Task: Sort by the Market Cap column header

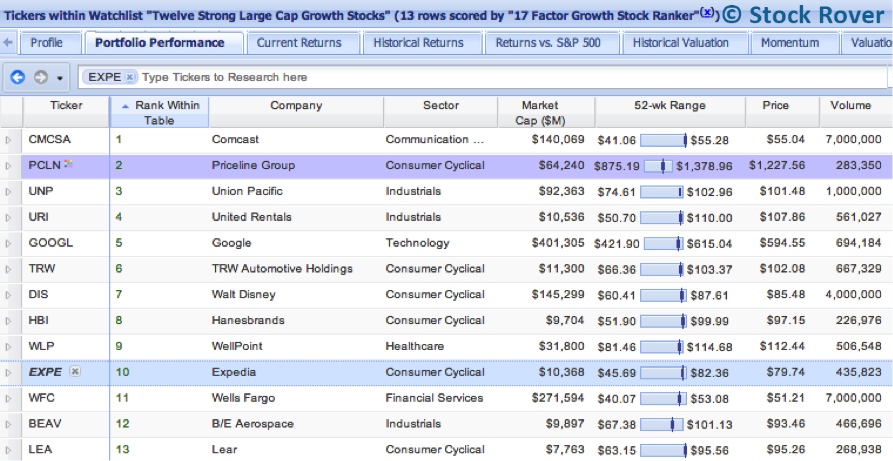Action: tap(546, 112)
